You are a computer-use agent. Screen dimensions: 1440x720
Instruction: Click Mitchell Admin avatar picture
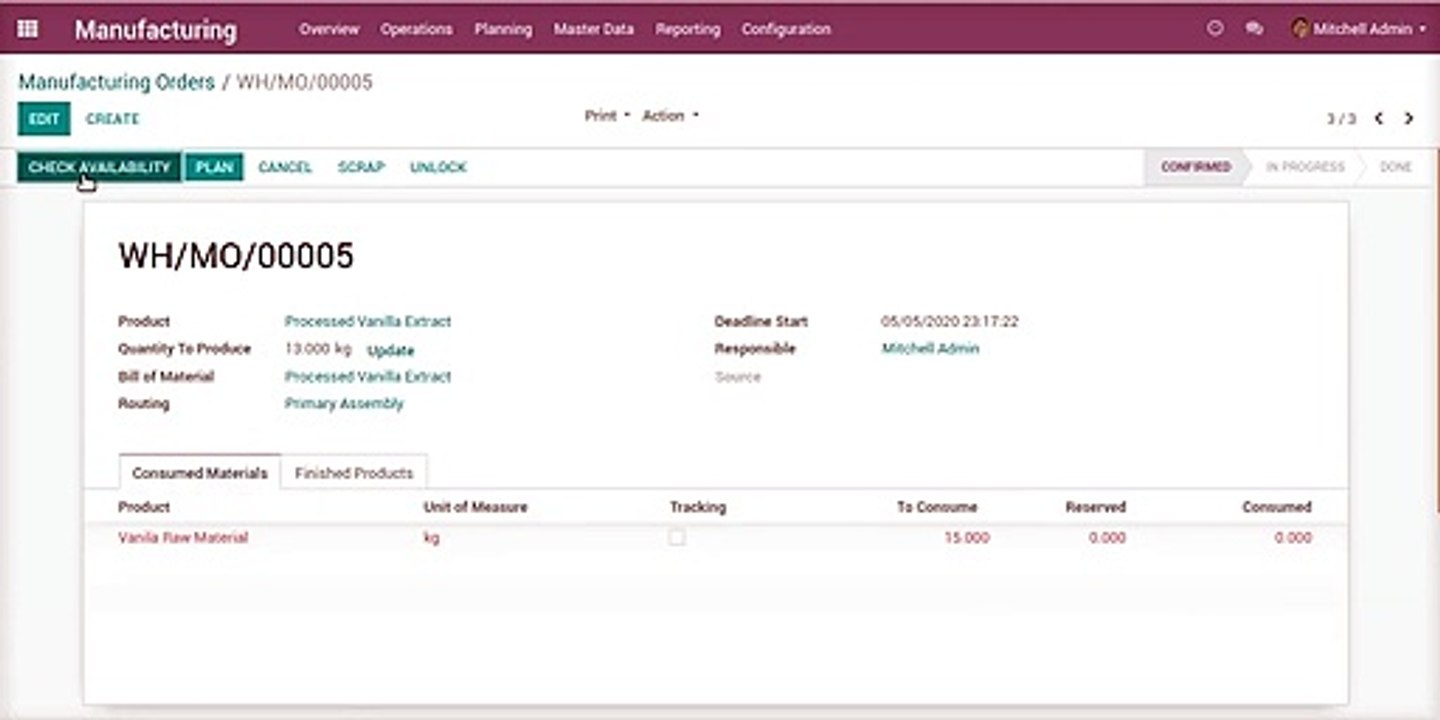click(1300, 29)
